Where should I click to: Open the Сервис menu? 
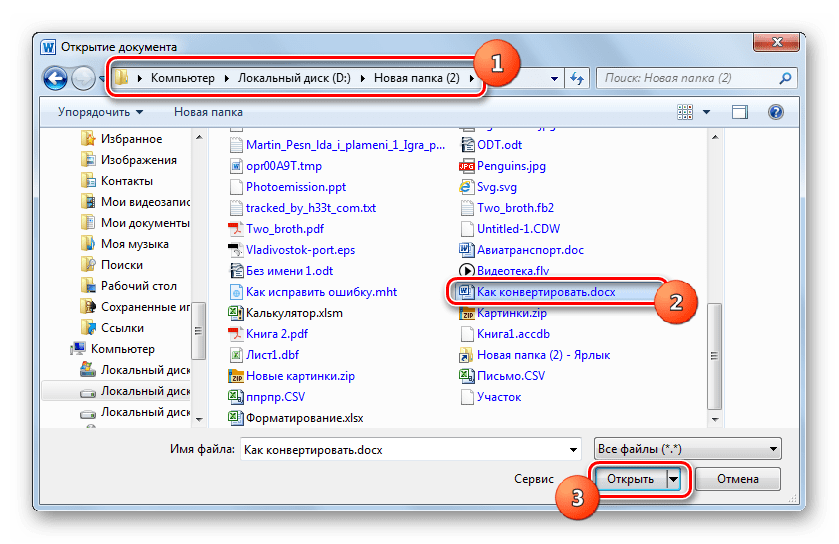pyautogui.click(x=533, y=479)
